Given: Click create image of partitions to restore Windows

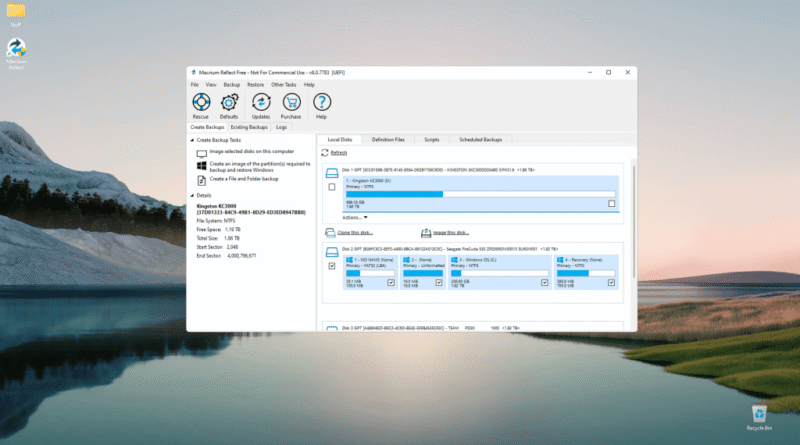Looking at the screenshot, I should (x=260, y=167).
